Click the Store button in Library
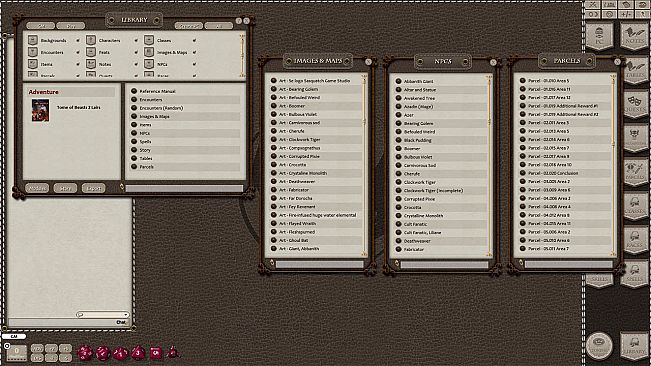The width and height of the screenshot is (651, 366). (x=65, y=188)
